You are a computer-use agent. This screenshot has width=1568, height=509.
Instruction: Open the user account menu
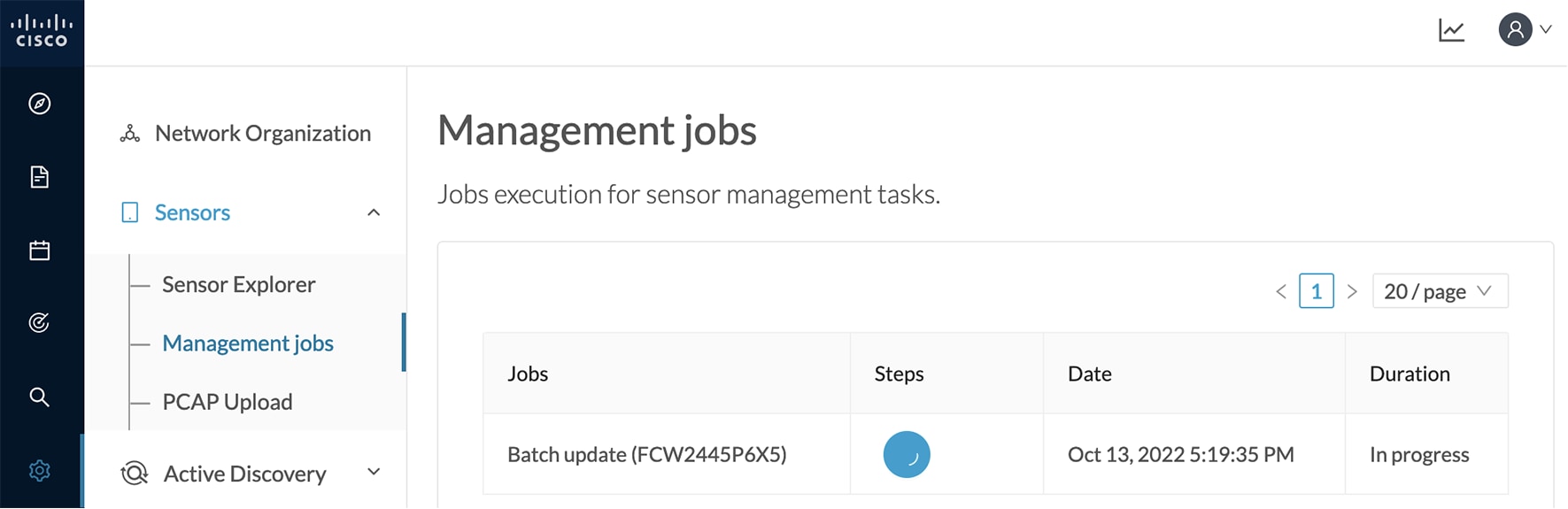(x=1524, y=30)
